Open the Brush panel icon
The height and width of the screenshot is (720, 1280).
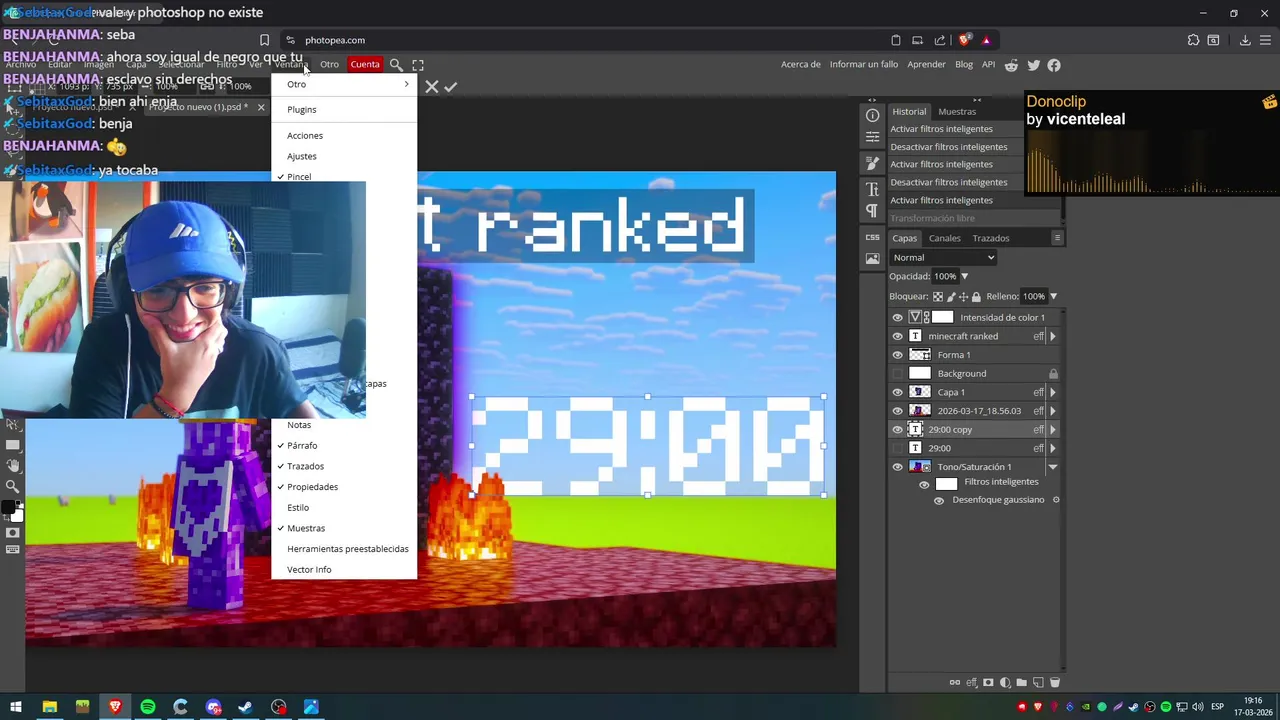(x=872, y=163)
